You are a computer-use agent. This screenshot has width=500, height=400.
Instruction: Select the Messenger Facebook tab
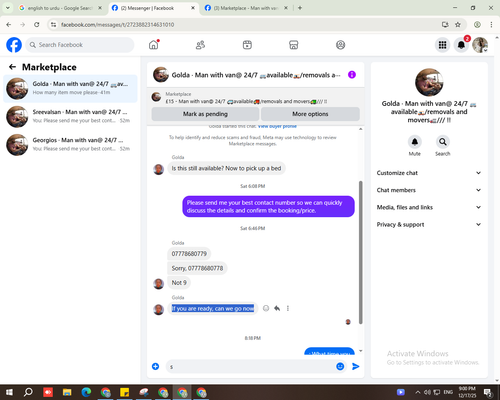[x=153, y=8]
